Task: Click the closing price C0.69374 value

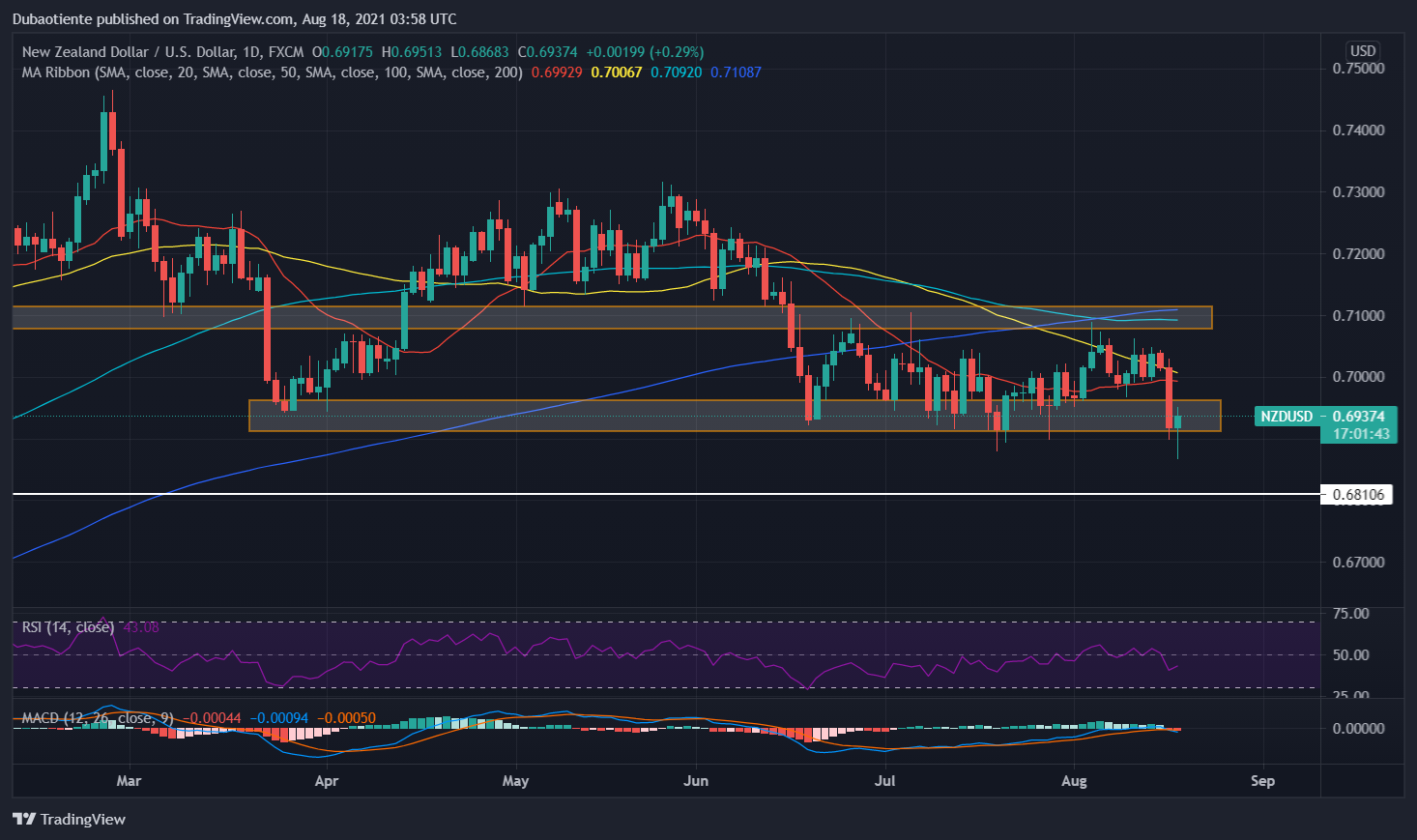Action: click(x=548, y=52)
